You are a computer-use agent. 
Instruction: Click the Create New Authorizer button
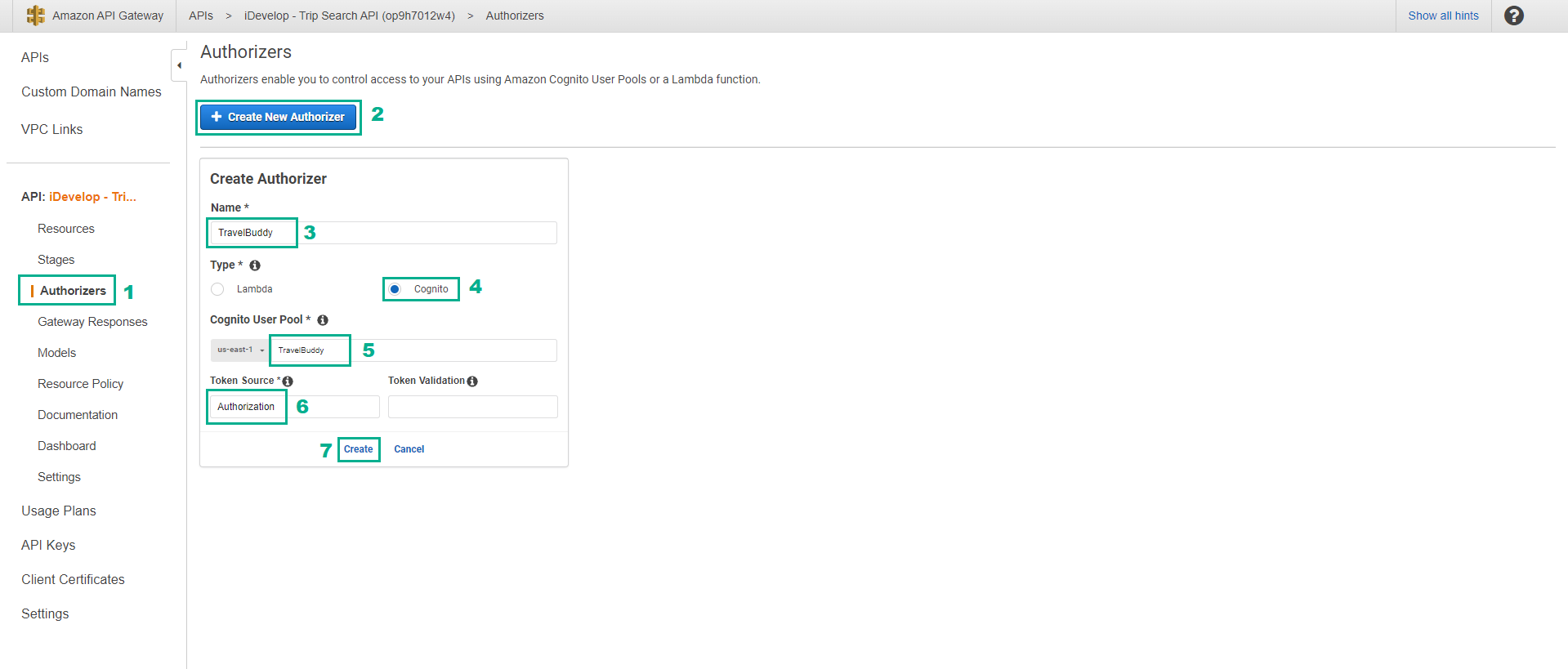[279, 117]
